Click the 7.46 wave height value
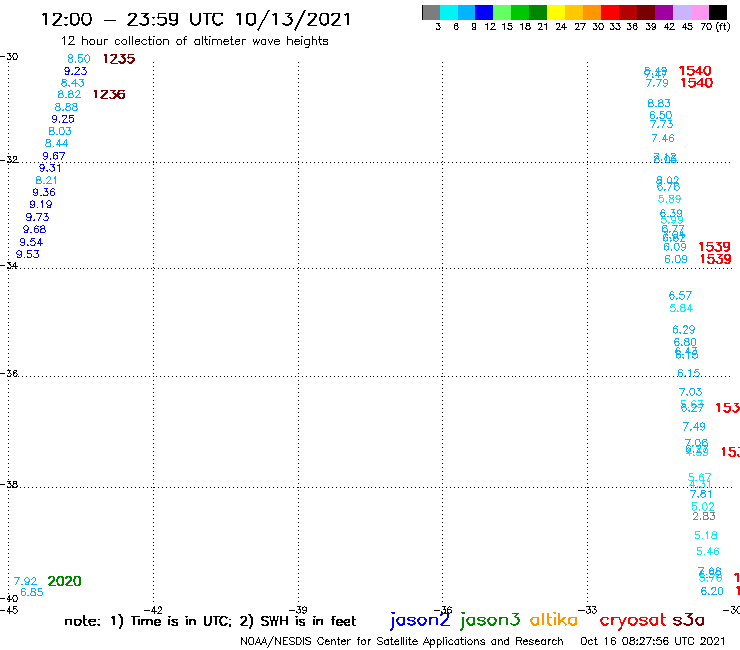The width and height of the screenshot is (740, 650). coord(663,138)
